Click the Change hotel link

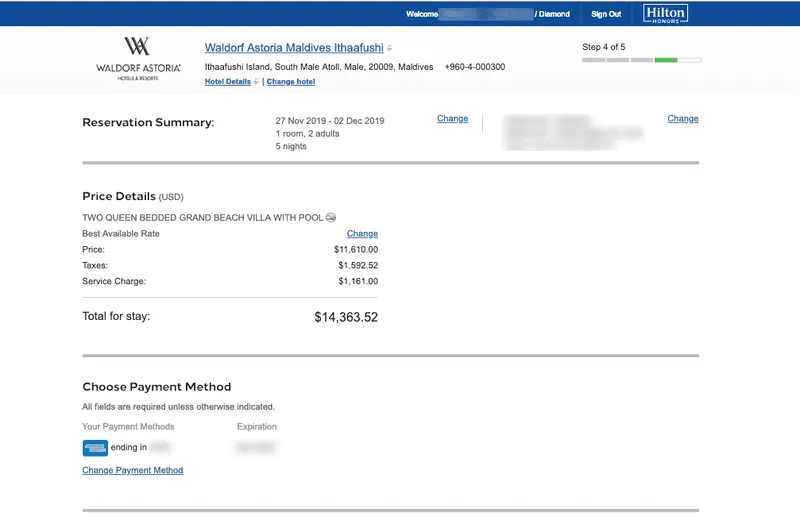[291, 82]
